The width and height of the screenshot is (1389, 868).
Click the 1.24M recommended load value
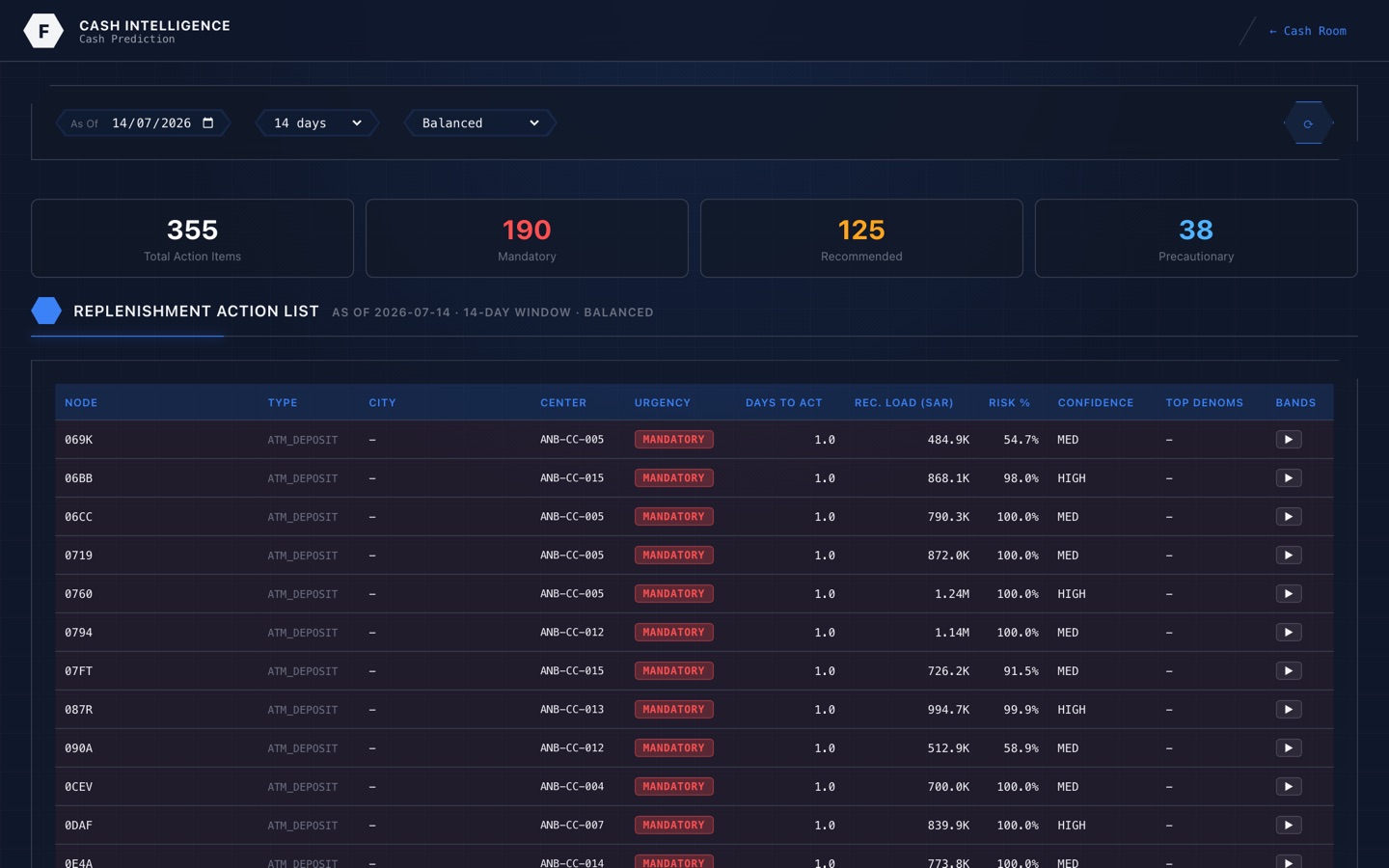point(952,594)
